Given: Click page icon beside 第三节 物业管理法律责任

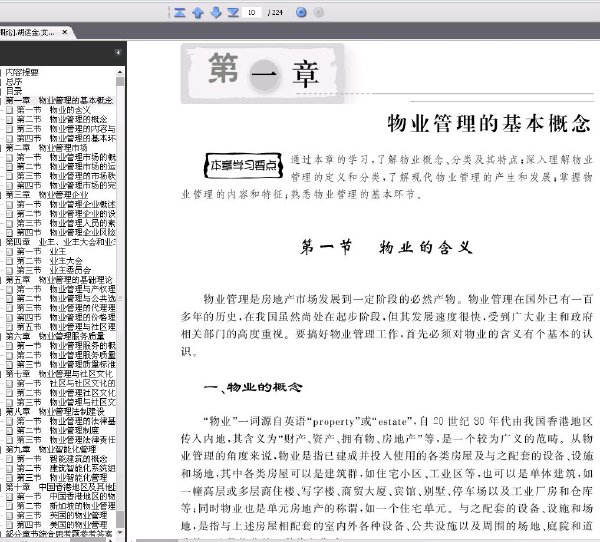Looking at the screenshot, I should click(x=10, y=440).
